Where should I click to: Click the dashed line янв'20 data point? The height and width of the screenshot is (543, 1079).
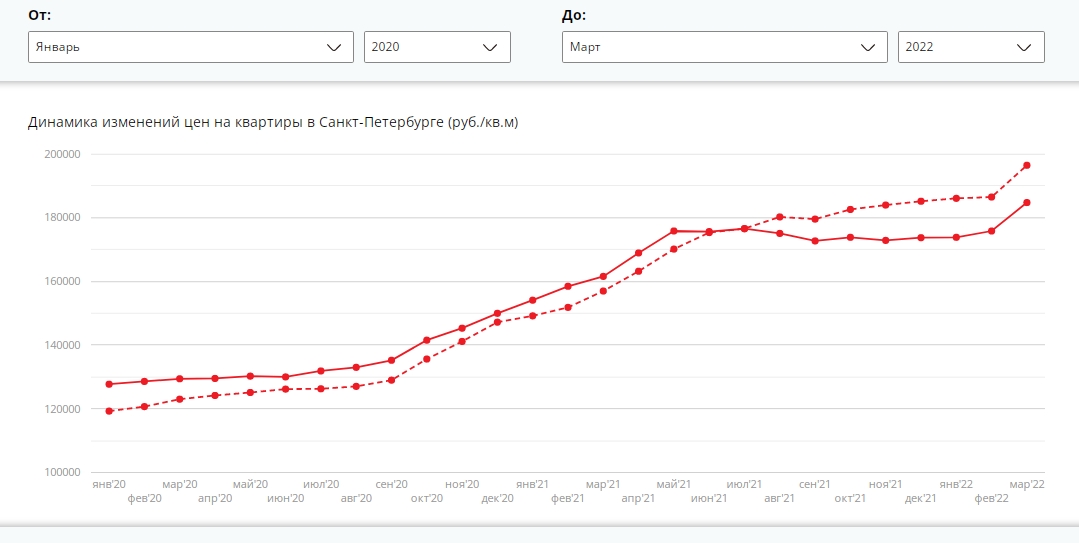pos(109,411)
